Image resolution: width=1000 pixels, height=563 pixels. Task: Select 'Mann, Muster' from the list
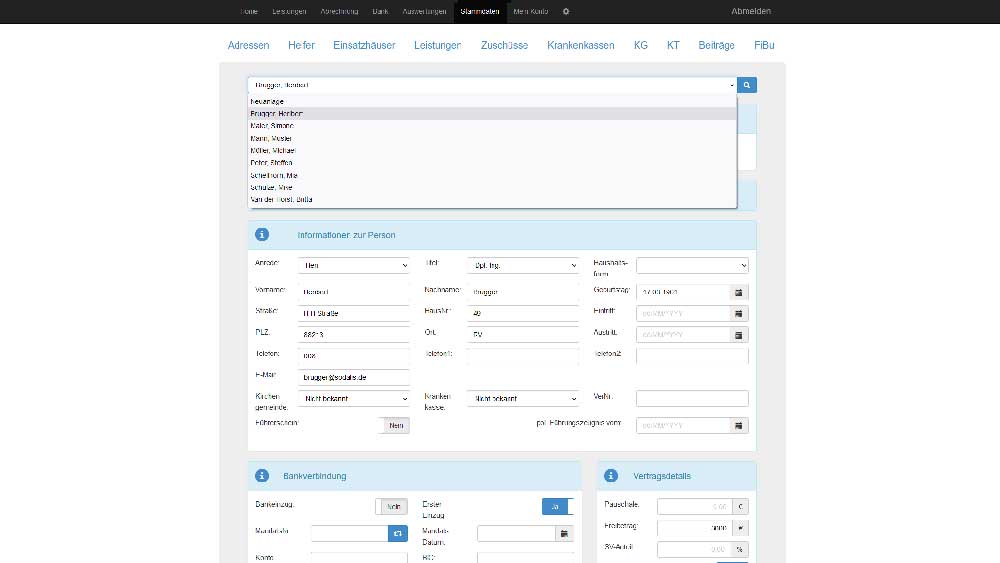[492, 138]
